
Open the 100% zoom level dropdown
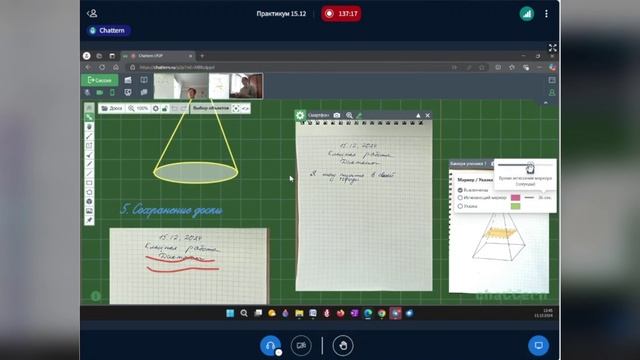tap(138, 108)
